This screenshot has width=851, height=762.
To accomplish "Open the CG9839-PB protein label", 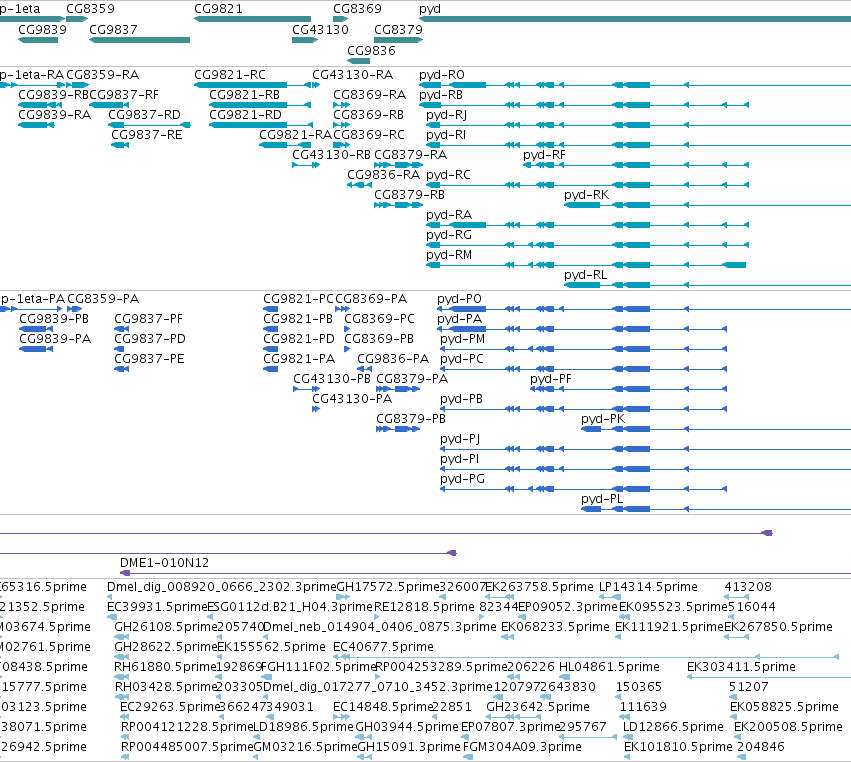I will 54,319.
